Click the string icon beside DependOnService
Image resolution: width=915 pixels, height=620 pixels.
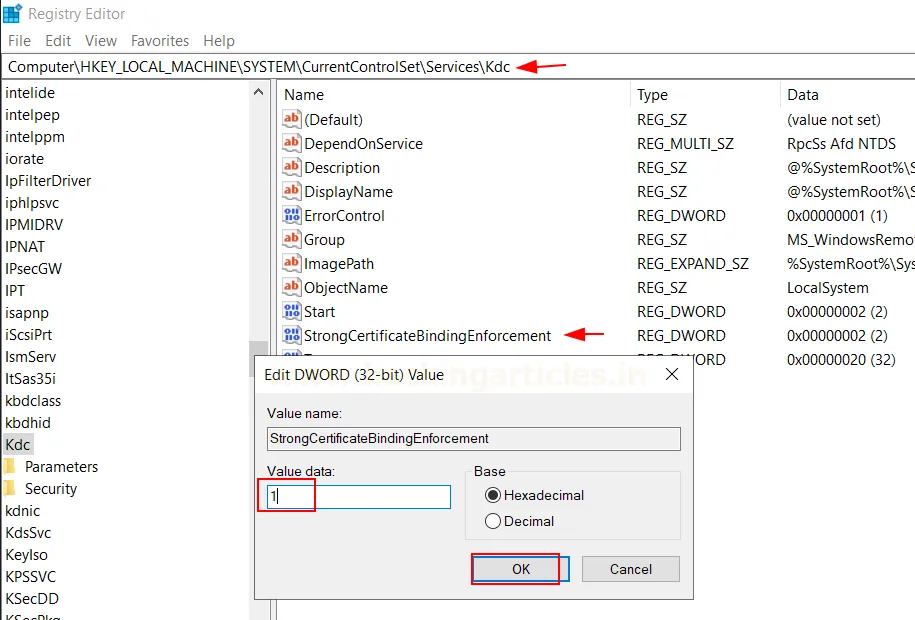tap(292, 144)
